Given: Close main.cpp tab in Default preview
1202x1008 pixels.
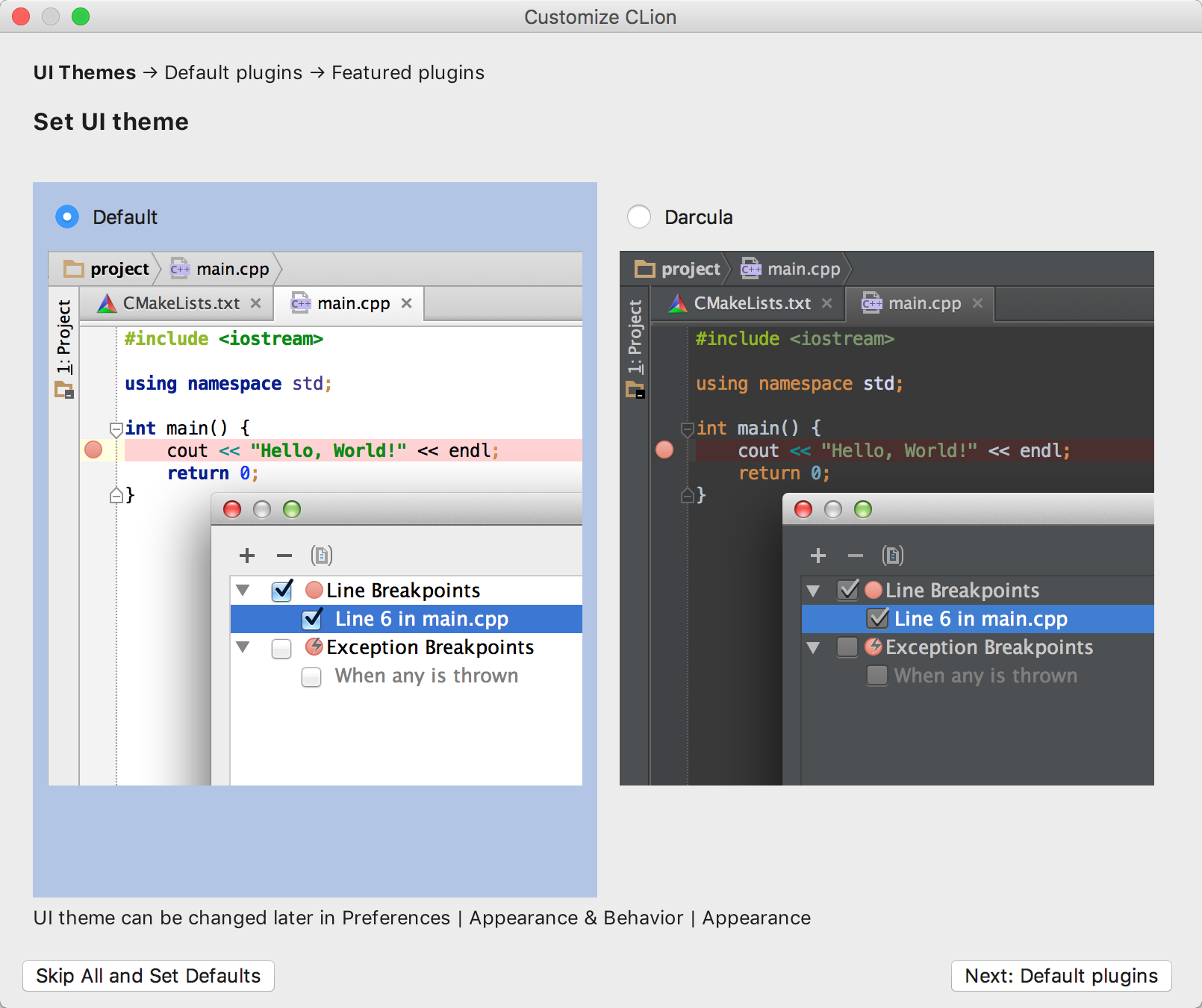Looking at the screenshot, I should click(x=406, y=303).
